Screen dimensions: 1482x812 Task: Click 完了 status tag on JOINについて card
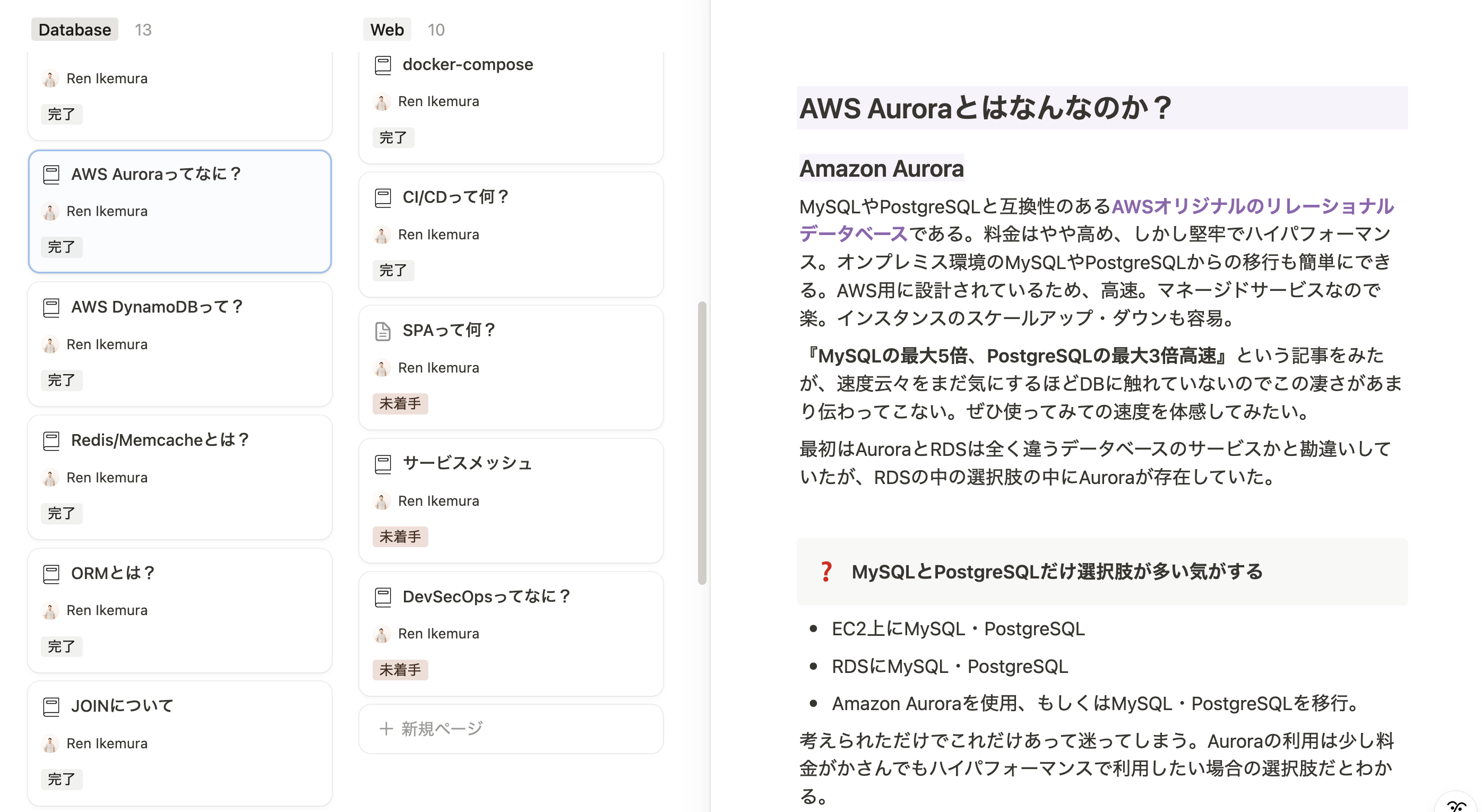point(61,779)
